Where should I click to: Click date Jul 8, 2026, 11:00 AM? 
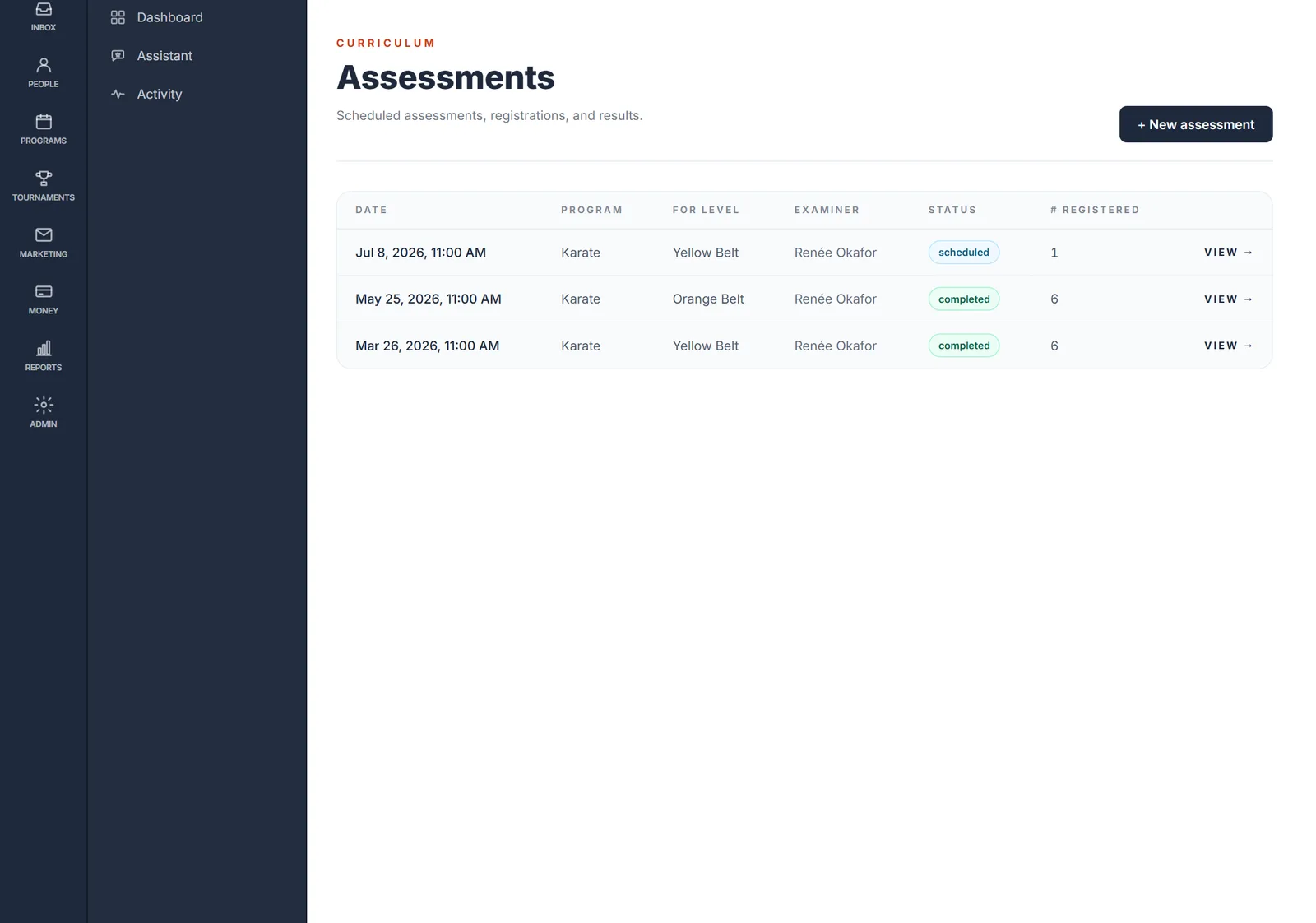point(420,253)
